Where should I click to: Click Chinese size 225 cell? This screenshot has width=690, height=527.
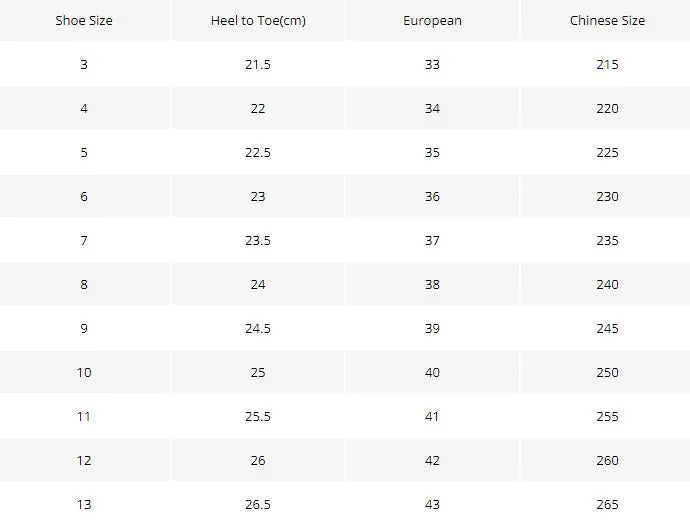(607, 153)
